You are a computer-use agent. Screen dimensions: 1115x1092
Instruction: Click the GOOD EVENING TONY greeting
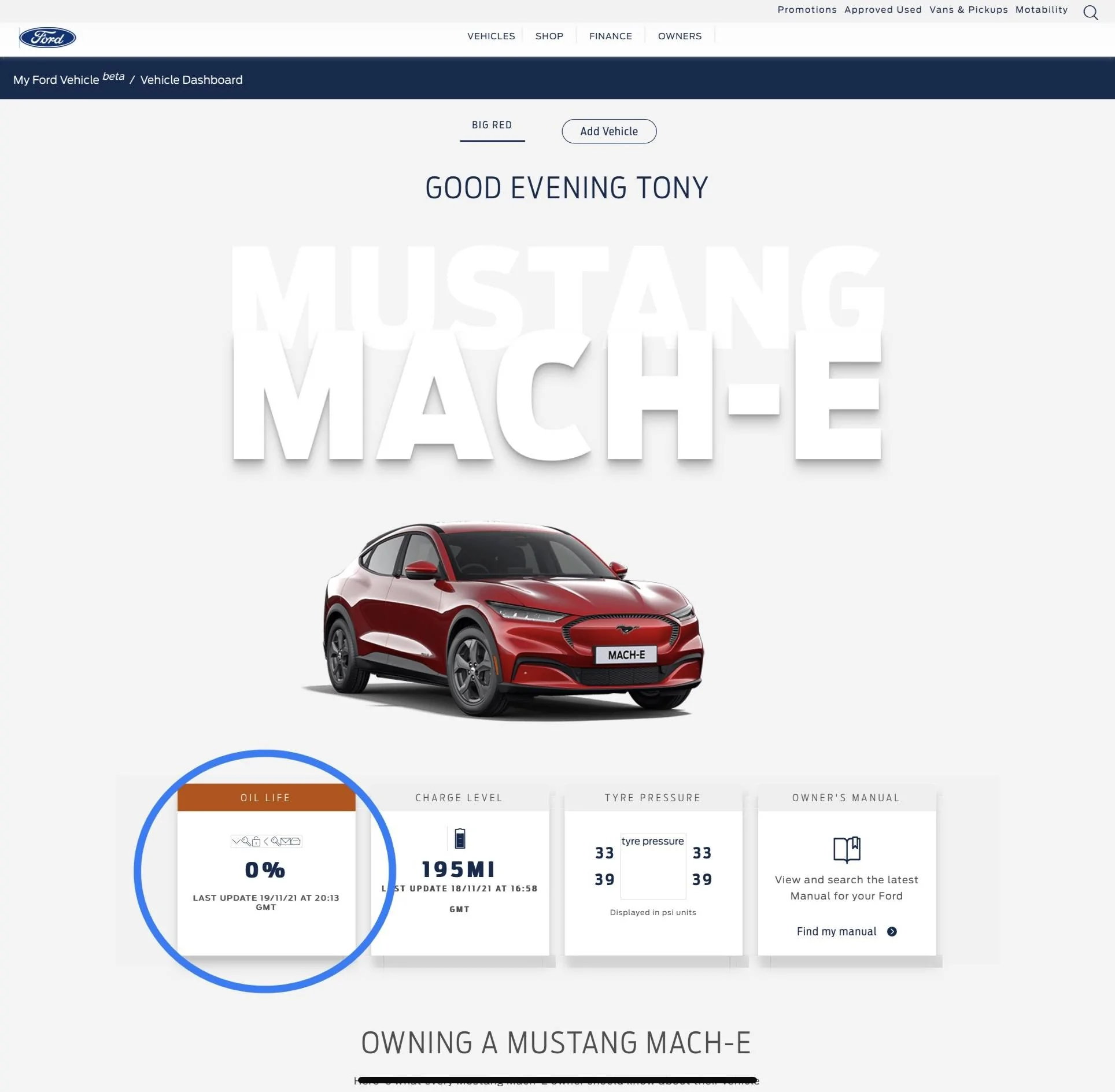[x=567, y=188]
